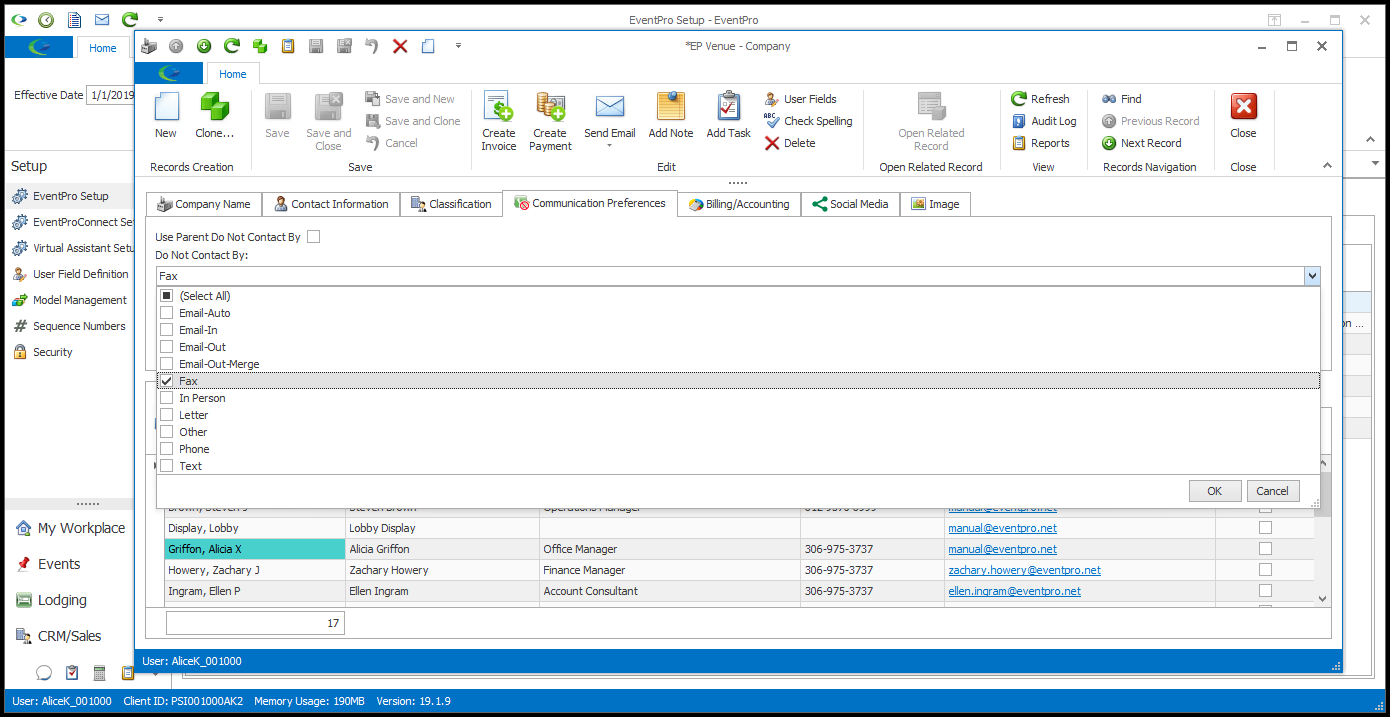
Task: Click the green down arrow in dialog quick access bar
Action: click(204, 46)
